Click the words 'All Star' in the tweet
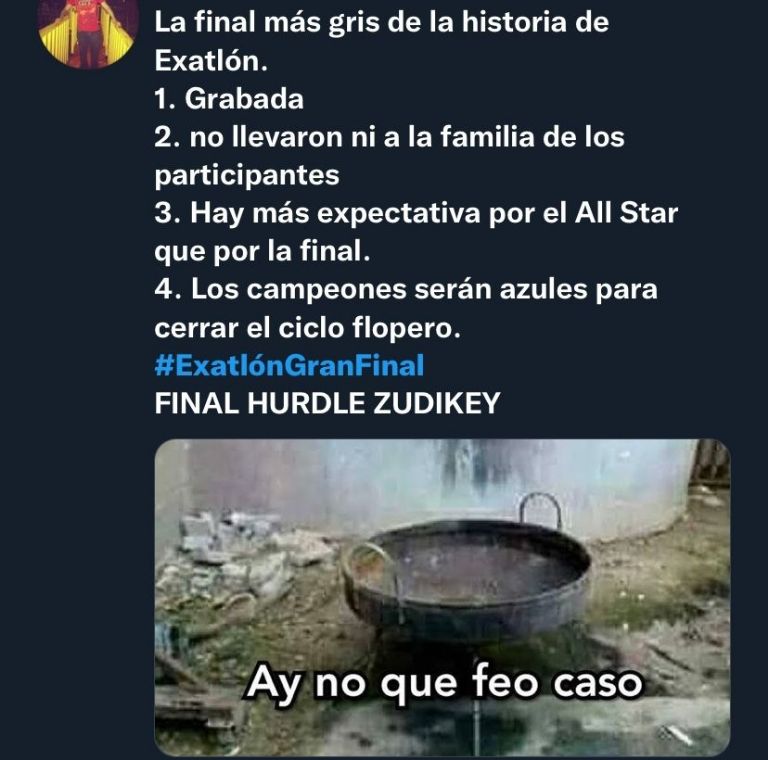The width and height of the screenshot is (768, 760). coord(626,213)
